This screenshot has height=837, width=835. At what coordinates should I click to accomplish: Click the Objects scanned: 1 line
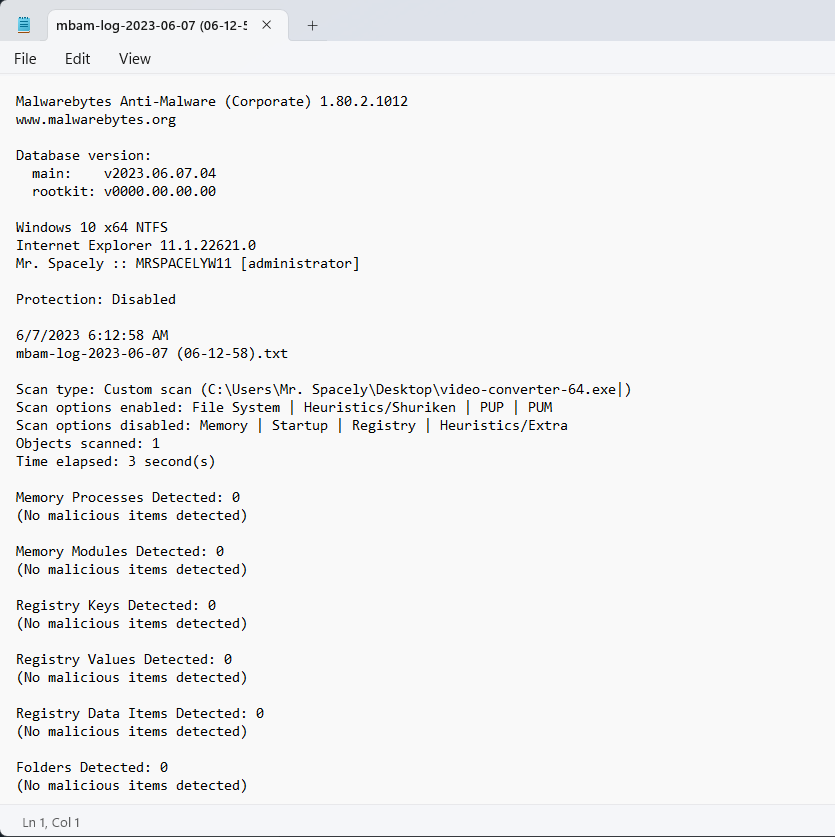[x=88, y=444]
